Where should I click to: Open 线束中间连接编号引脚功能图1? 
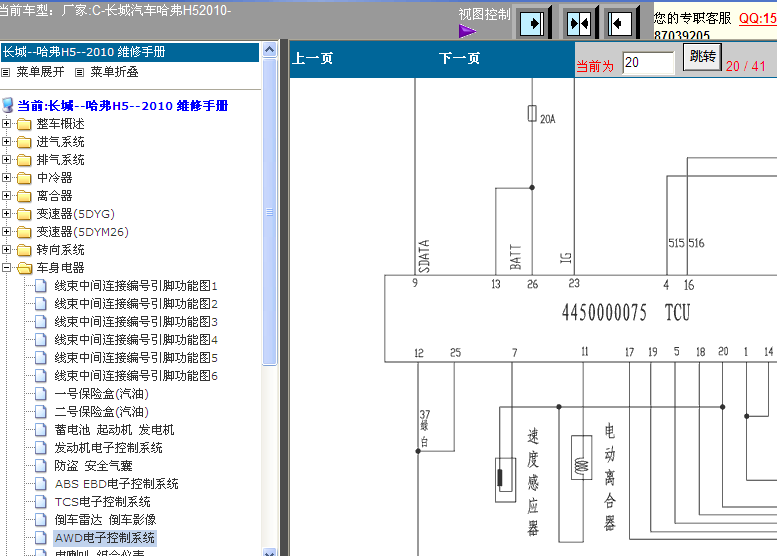[136, 286]
